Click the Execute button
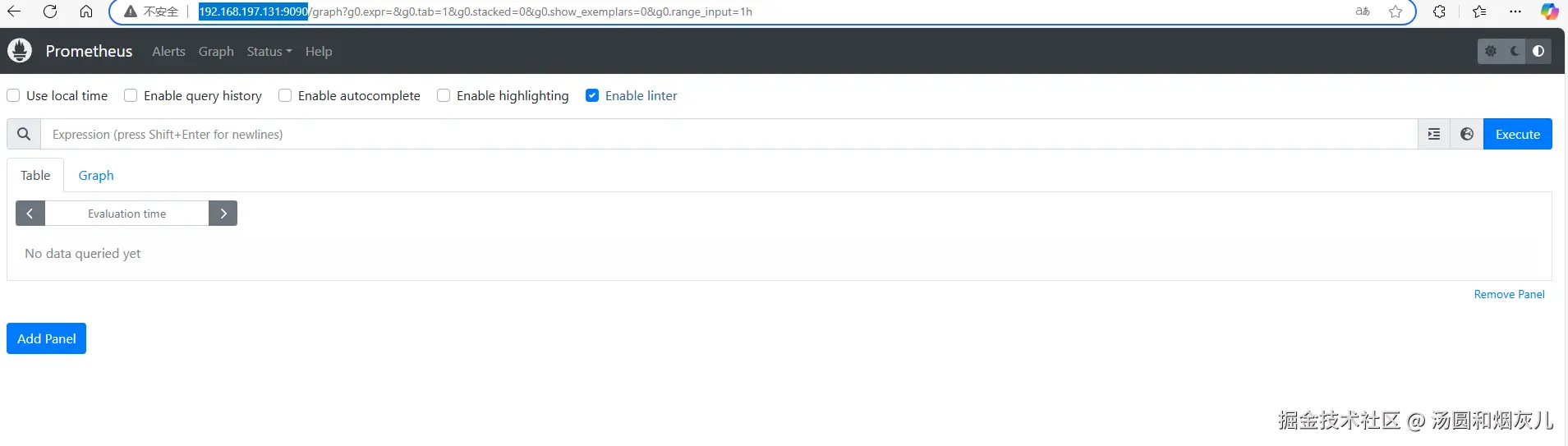Screen dimensions: 1568x446 click(x=1518, y=134)
